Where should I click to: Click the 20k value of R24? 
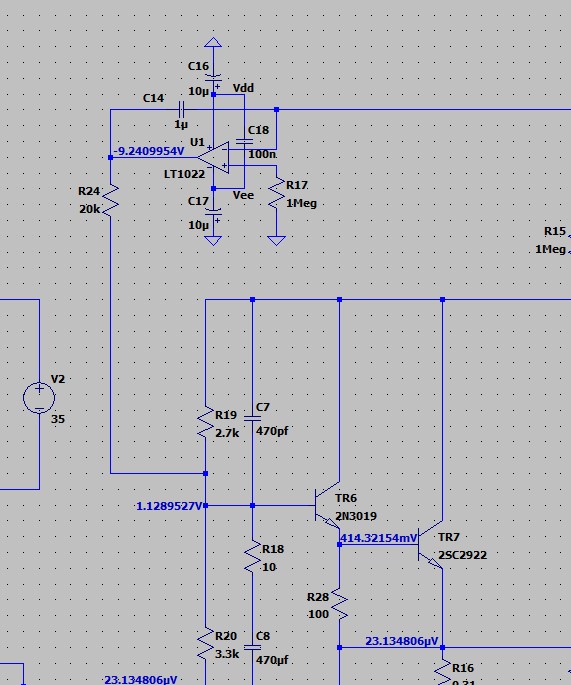coord(90,209)
